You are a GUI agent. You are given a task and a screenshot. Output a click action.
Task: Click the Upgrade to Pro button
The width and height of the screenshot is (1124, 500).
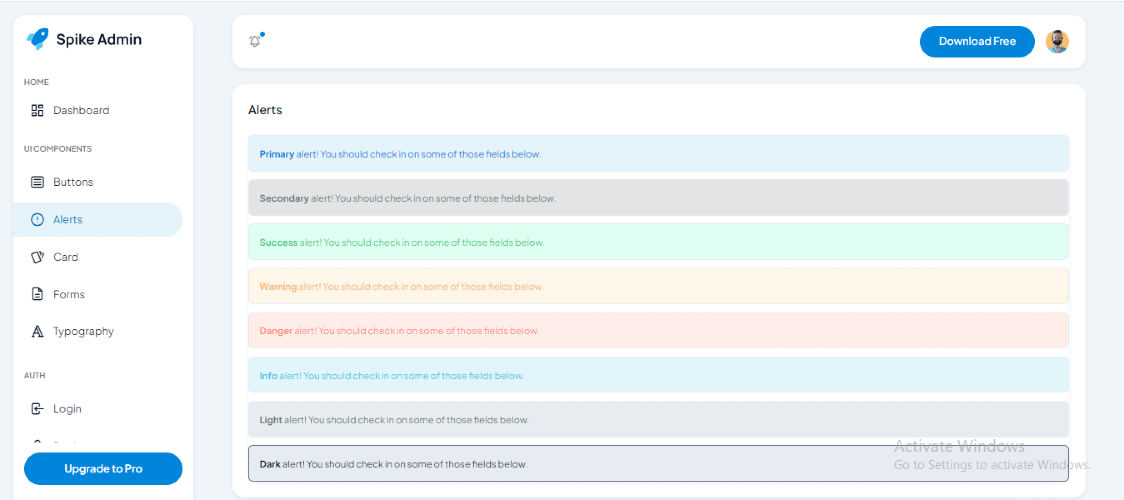pos(103,469)
